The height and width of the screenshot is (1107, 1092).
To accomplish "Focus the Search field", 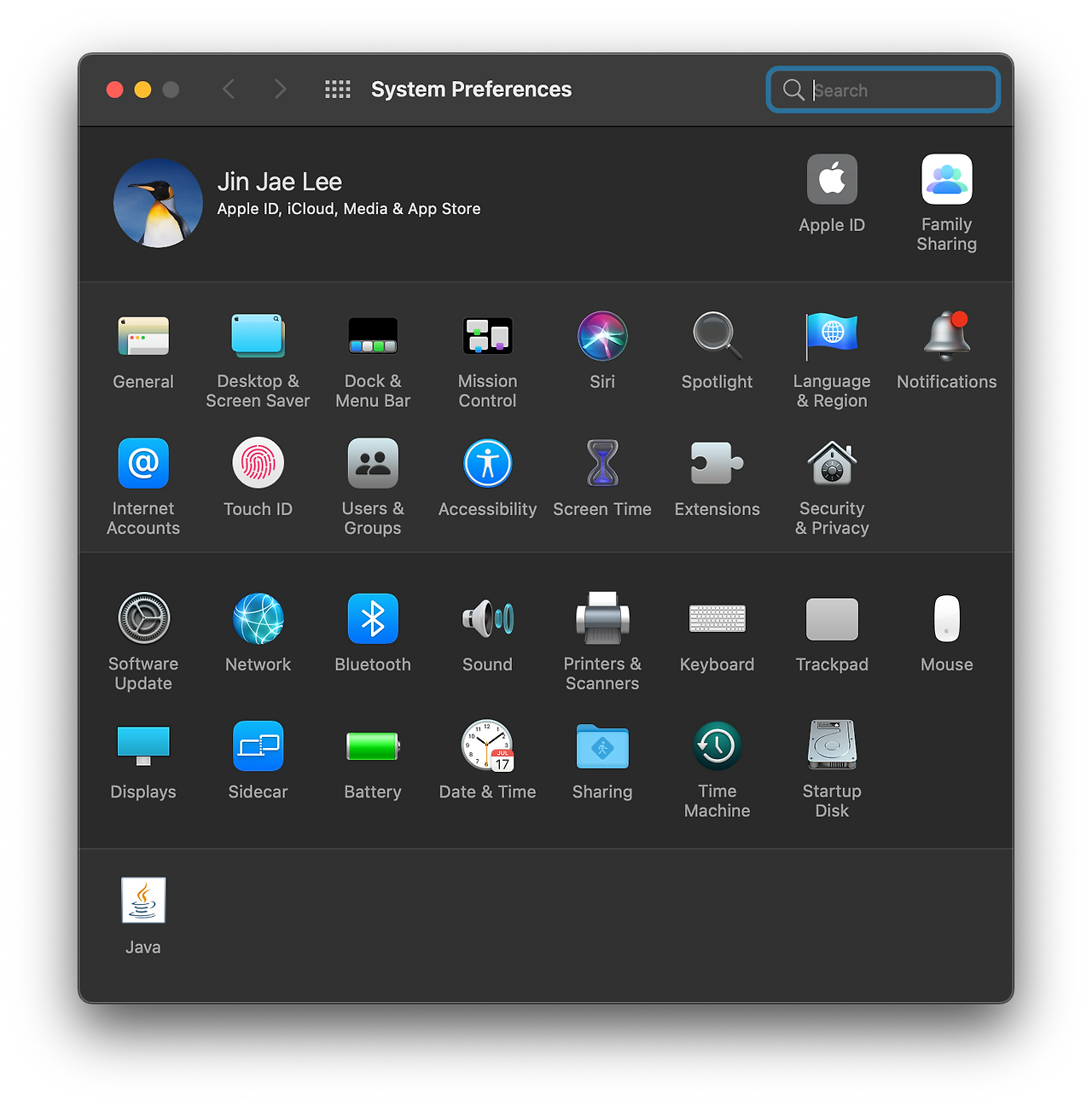I will click(x=883, y=90).
